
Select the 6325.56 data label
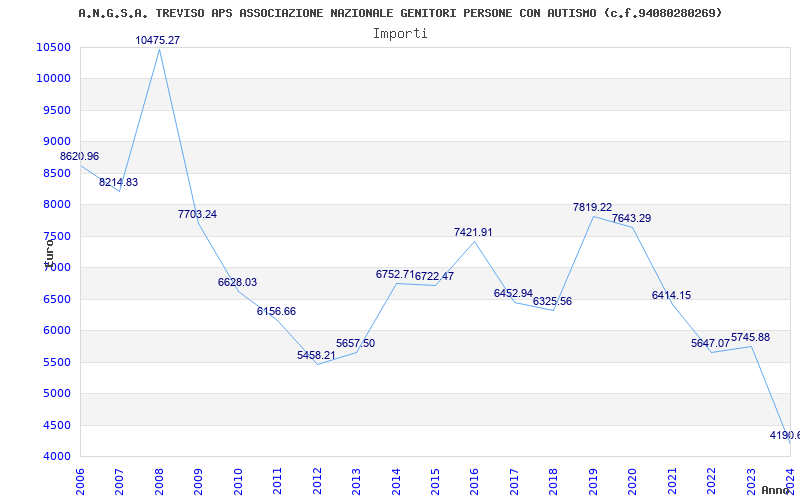[553, 302]
